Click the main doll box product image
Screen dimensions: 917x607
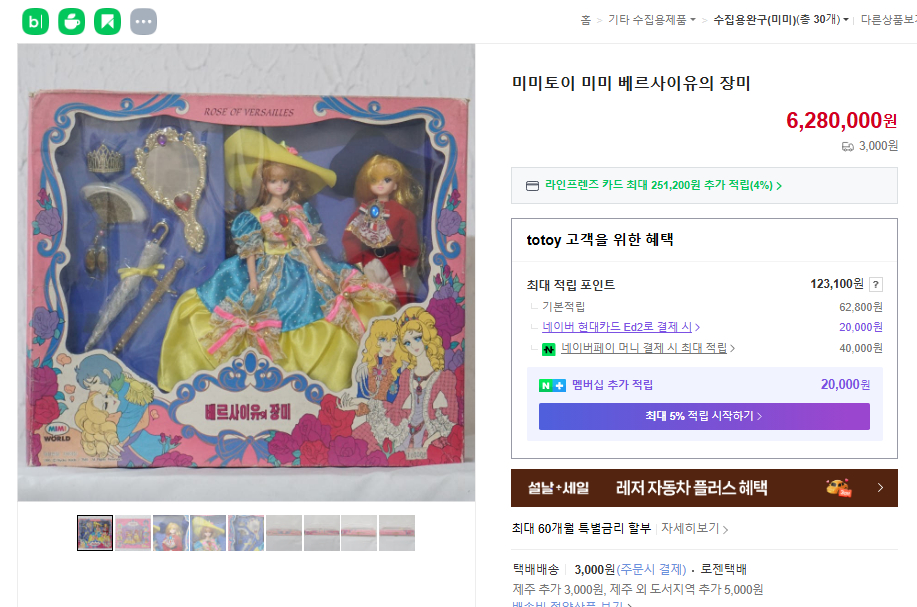click(x=246, y=273)
